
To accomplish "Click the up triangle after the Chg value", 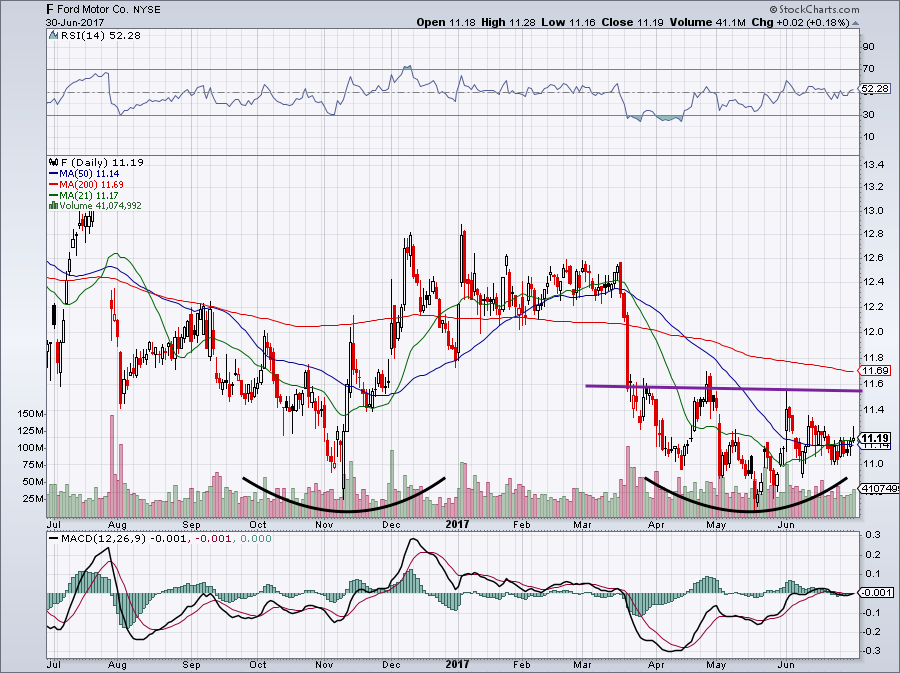I will tap(855, 23).
